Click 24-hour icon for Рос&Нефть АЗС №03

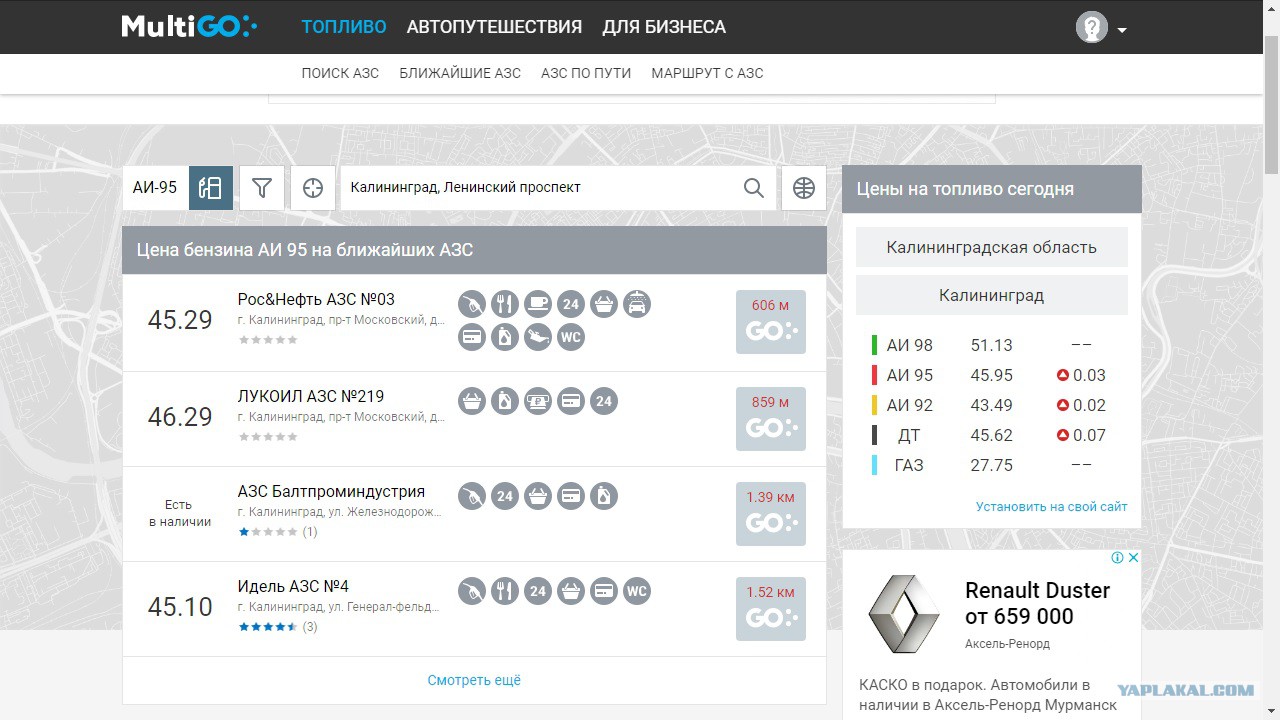coord(571,304)
